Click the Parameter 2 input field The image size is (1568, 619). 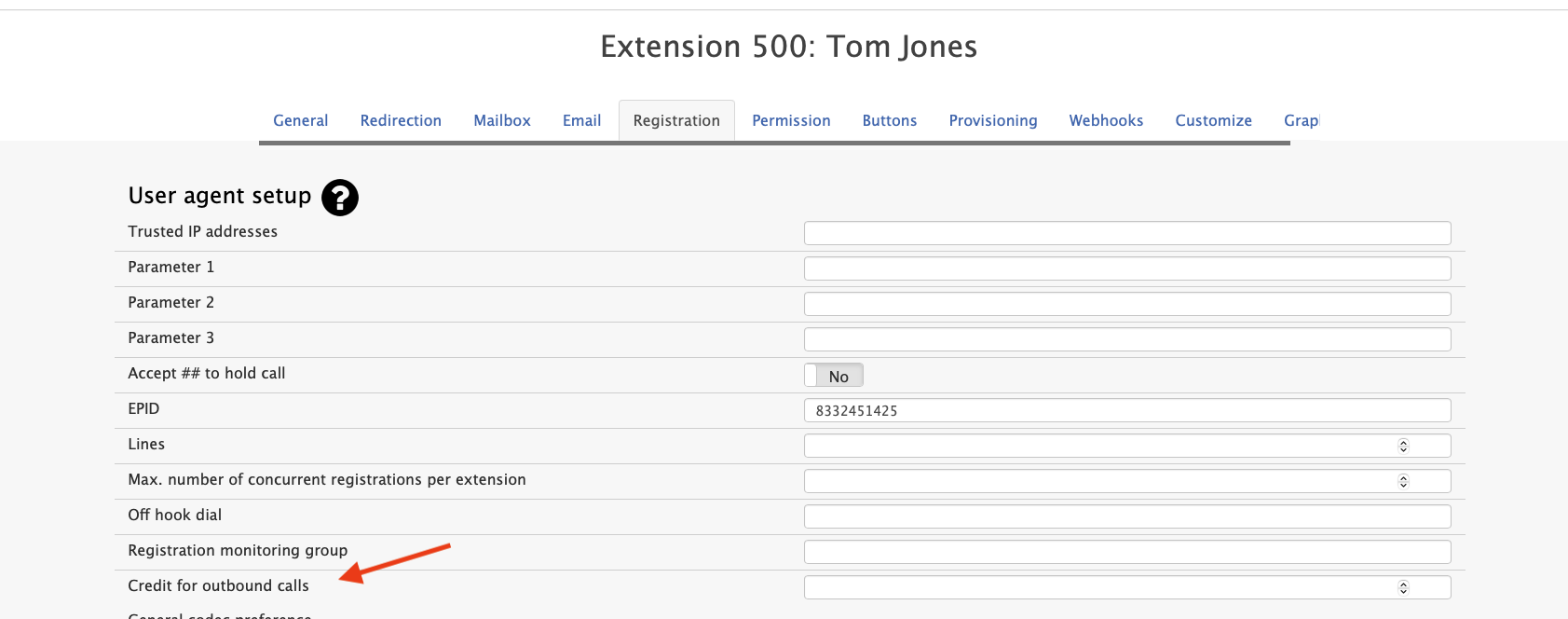(1127, 304)
